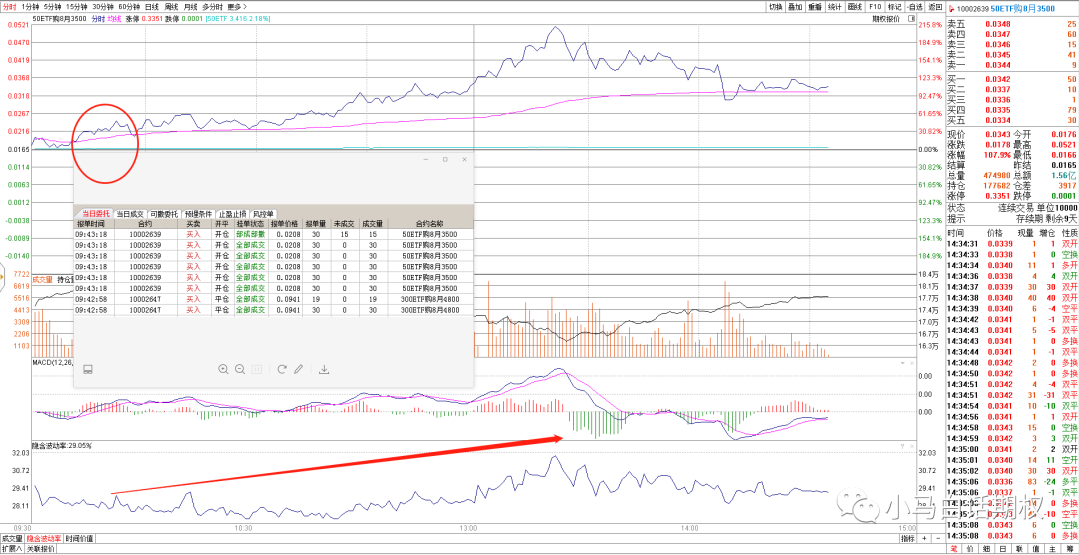
Task: Click the zoom-out magnifier icon in image viewer
Action: [240, 369]
